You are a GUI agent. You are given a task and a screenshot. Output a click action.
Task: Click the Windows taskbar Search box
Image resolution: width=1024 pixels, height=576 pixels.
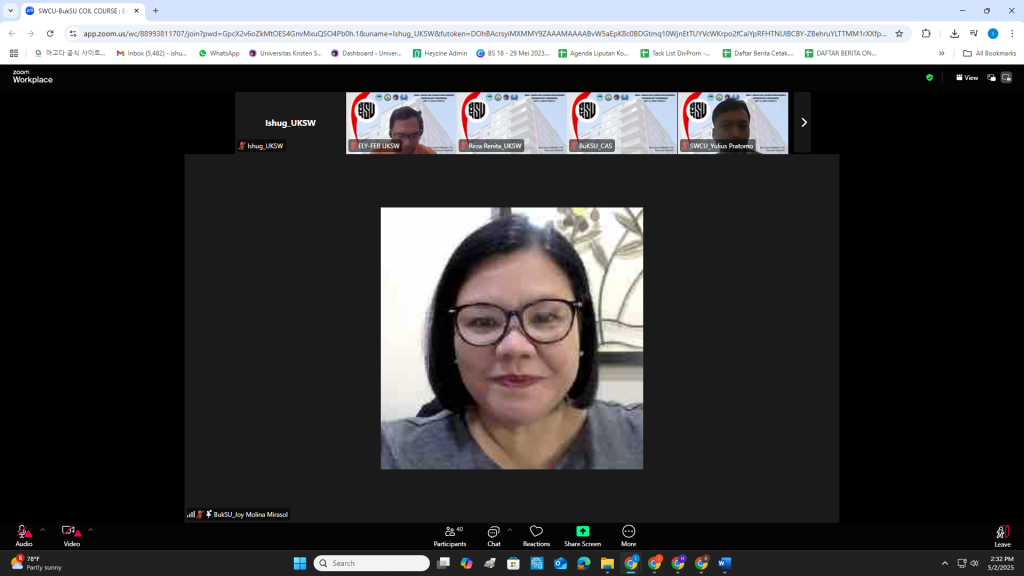(x=372, y=563)
